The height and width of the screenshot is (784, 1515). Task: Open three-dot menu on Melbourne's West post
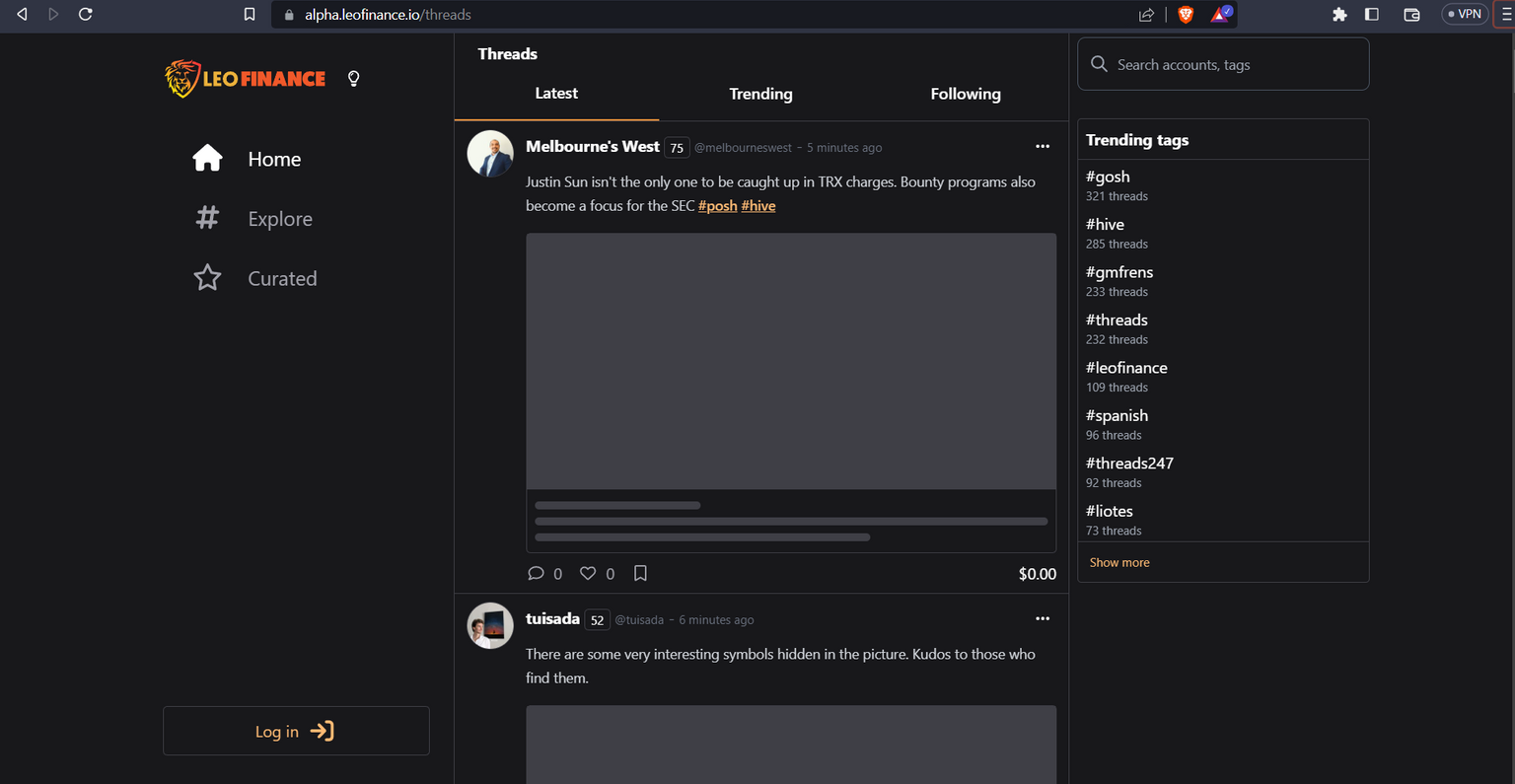[x=1043, y=146]
